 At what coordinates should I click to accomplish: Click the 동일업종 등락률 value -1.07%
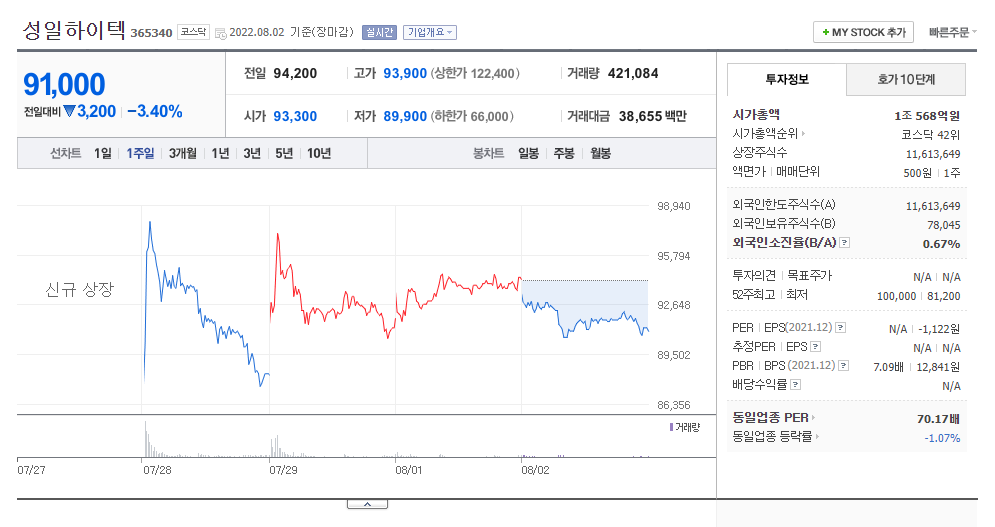[942, 438]
